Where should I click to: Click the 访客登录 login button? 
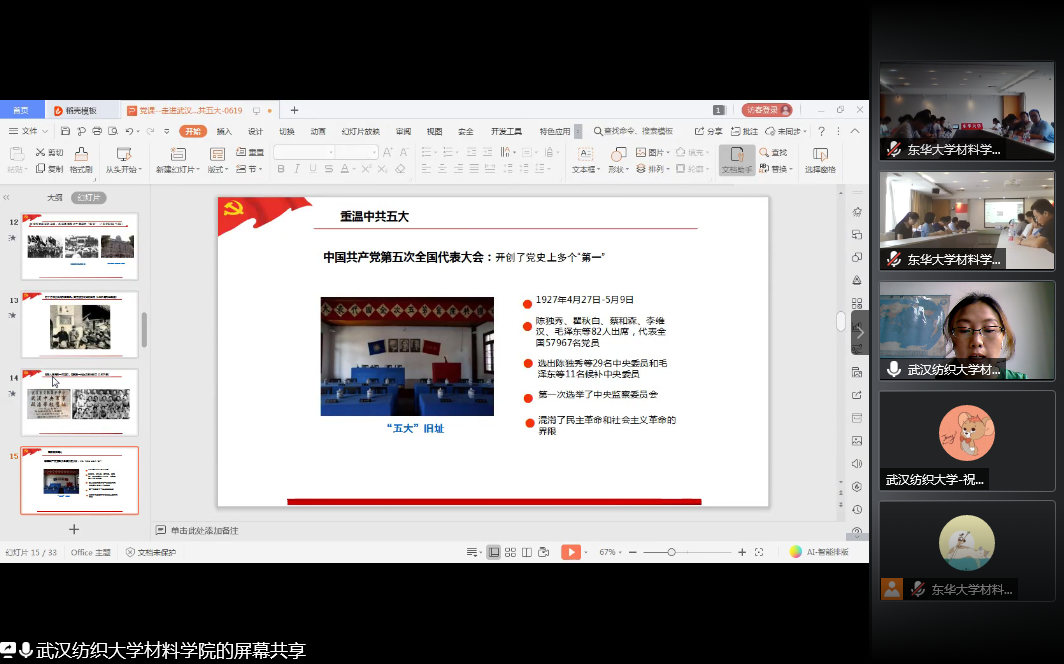coord(767,110)
